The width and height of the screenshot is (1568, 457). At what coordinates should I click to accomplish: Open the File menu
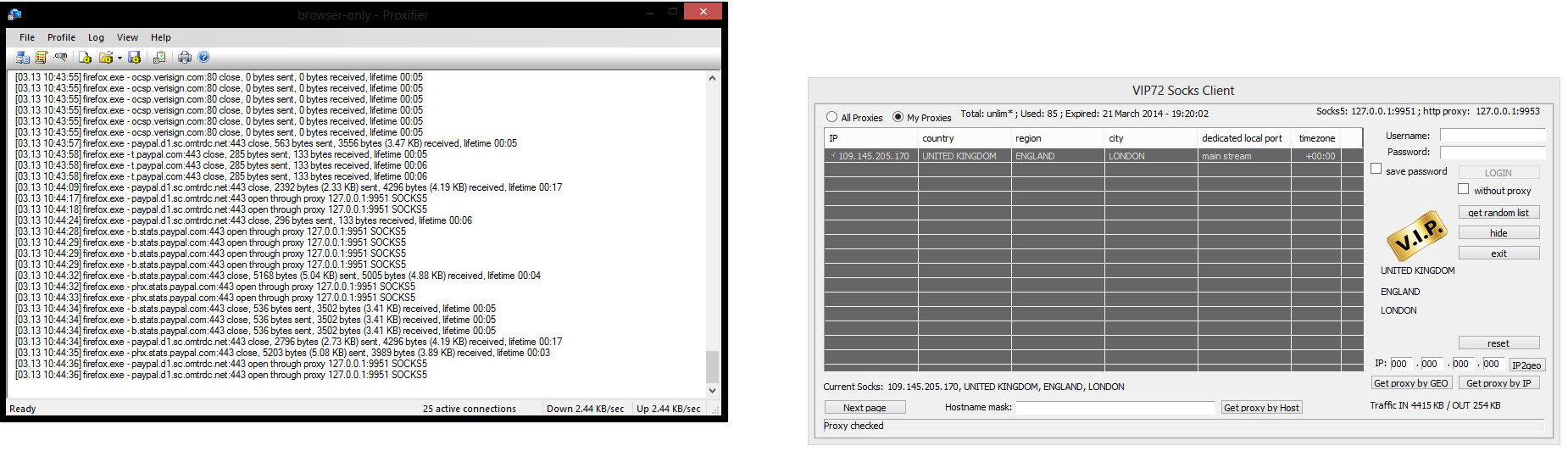[x=27, y=37]
